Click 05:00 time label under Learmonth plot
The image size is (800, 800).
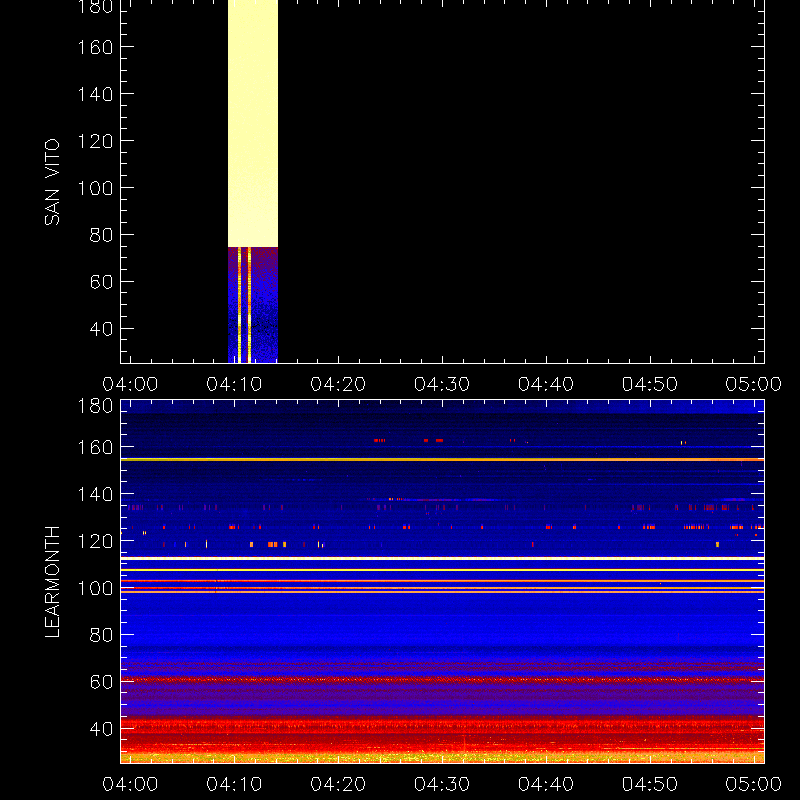pos(754,784)
